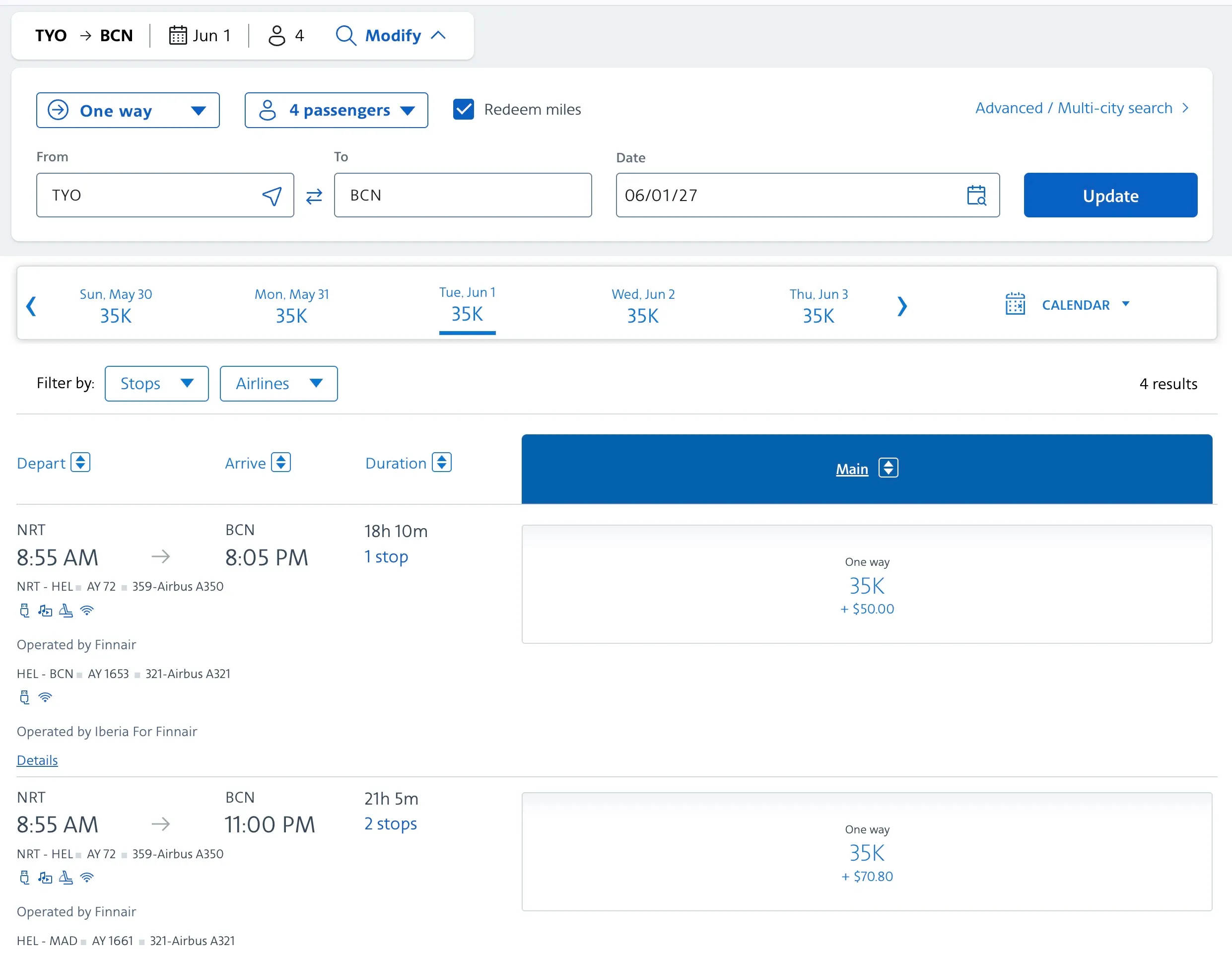Click 2 stops link on 21h 5m flight
Screen dimensions: 1232x955
click(390, 823)
